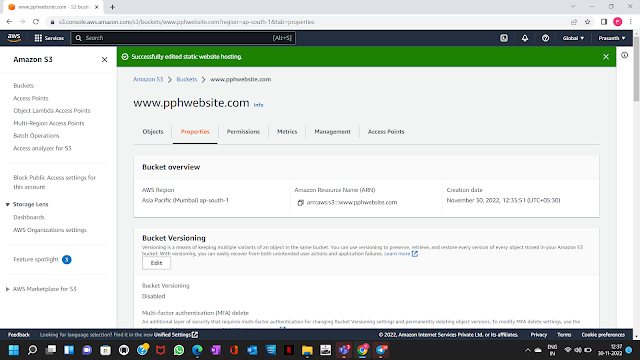Click into the AWS console search field
The width and height of the screenshot is (640, 360).
point(183,38)
